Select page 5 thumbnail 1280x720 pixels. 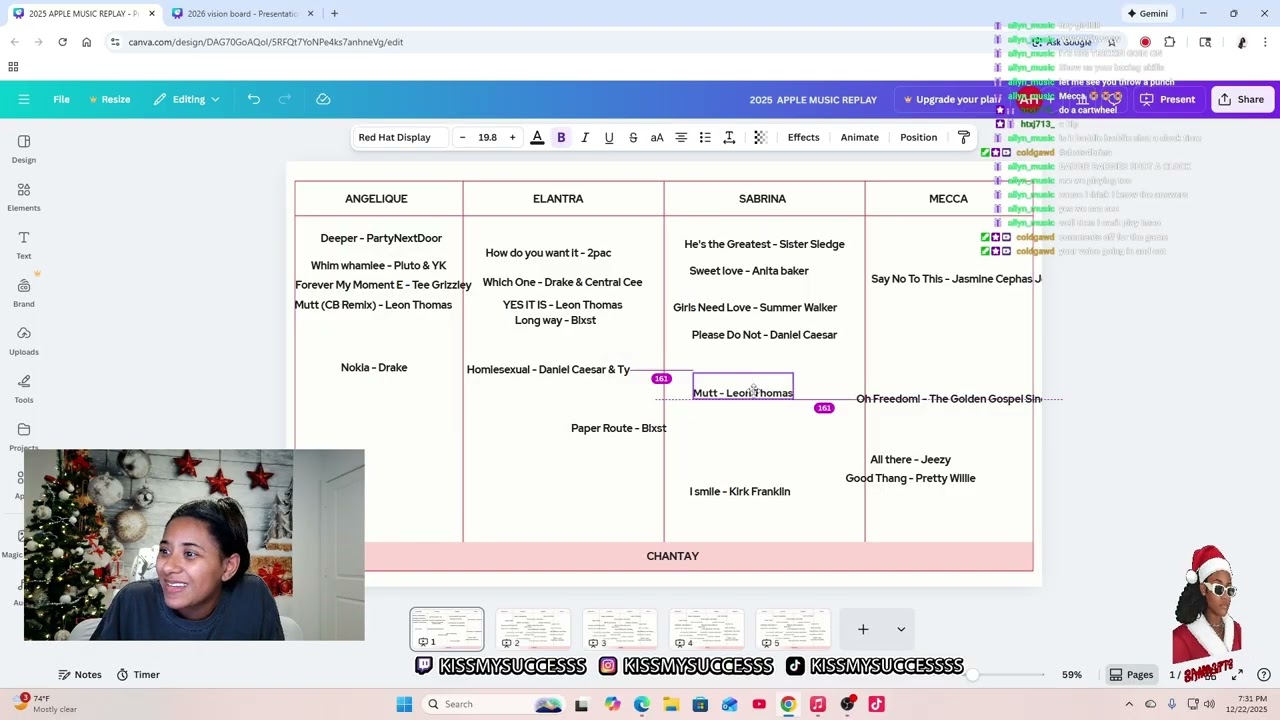793,629
